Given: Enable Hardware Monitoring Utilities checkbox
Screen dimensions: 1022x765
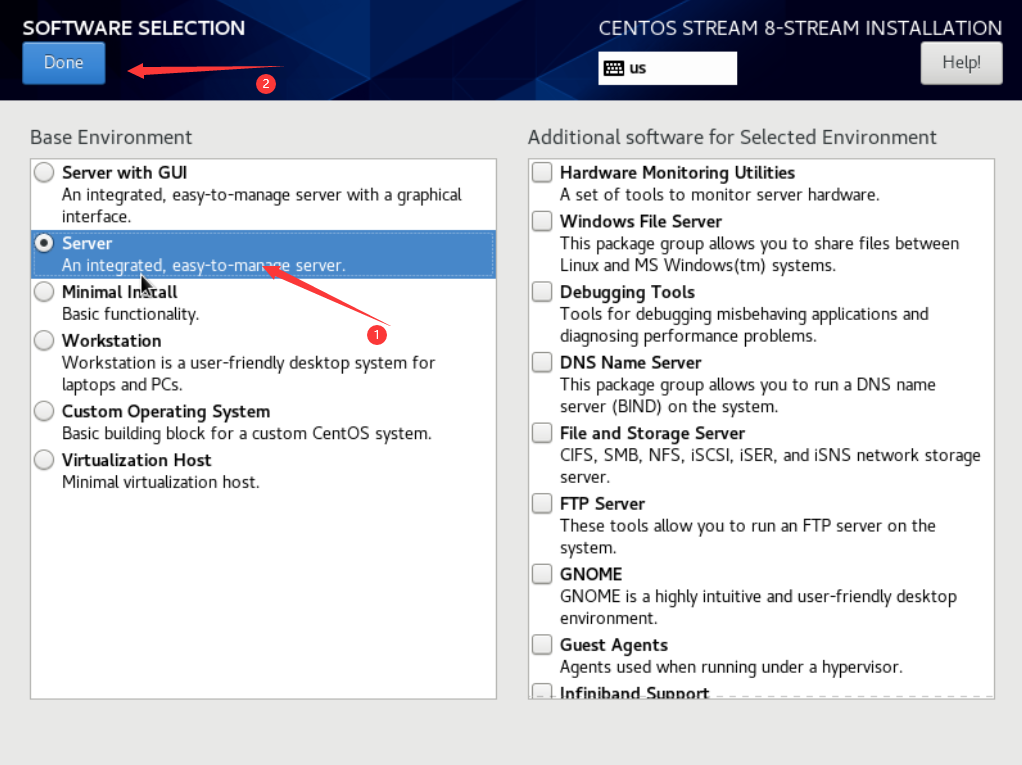Looking at the screenshot, I should coord(542,172).
